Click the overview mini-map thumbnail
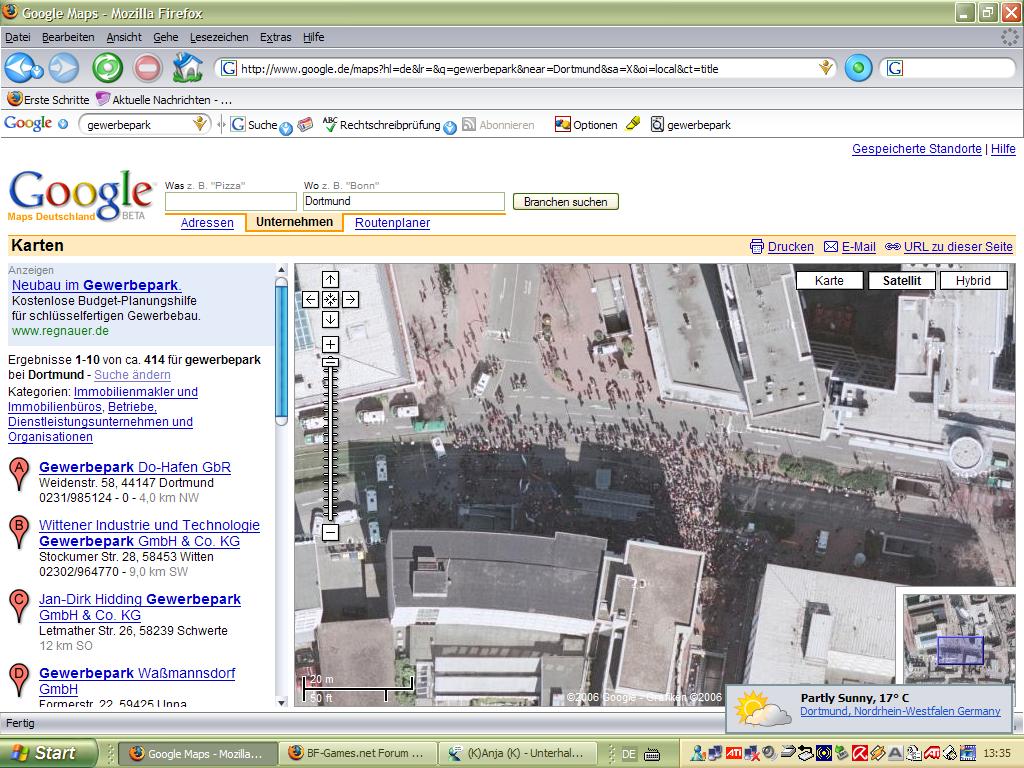 [960, 637]
